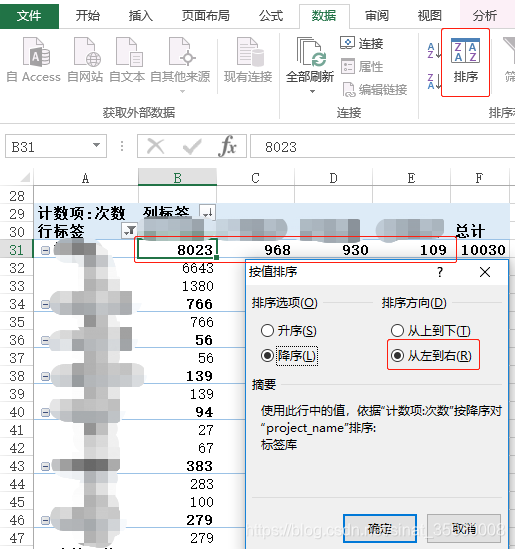Switch to the 开始 tab

[88, 16]
